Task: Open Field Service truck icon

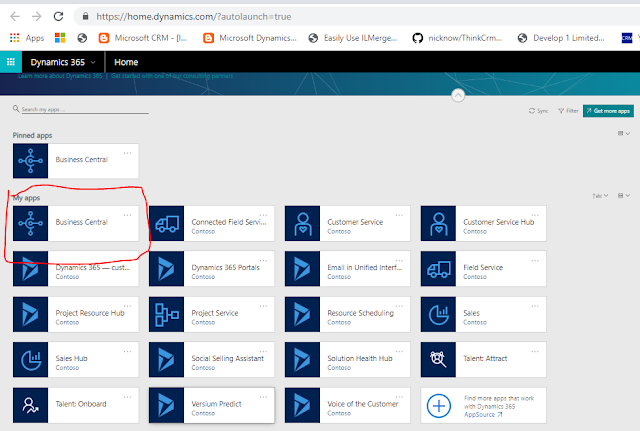Action: click(x=438, y=269)
